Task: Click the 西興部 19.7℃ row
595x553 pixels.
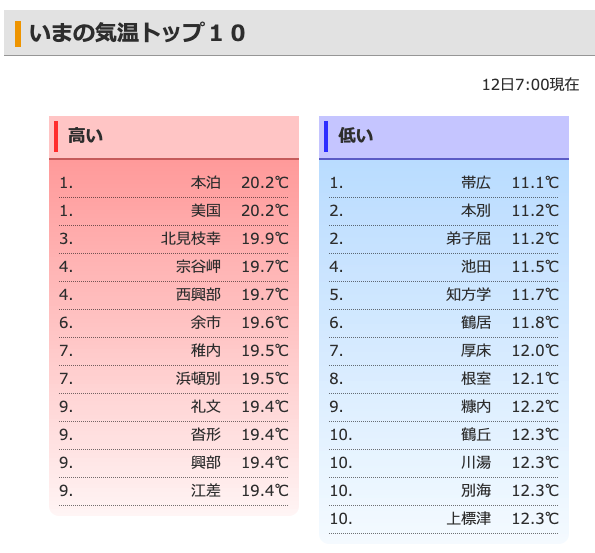Action: click(173, 295)
